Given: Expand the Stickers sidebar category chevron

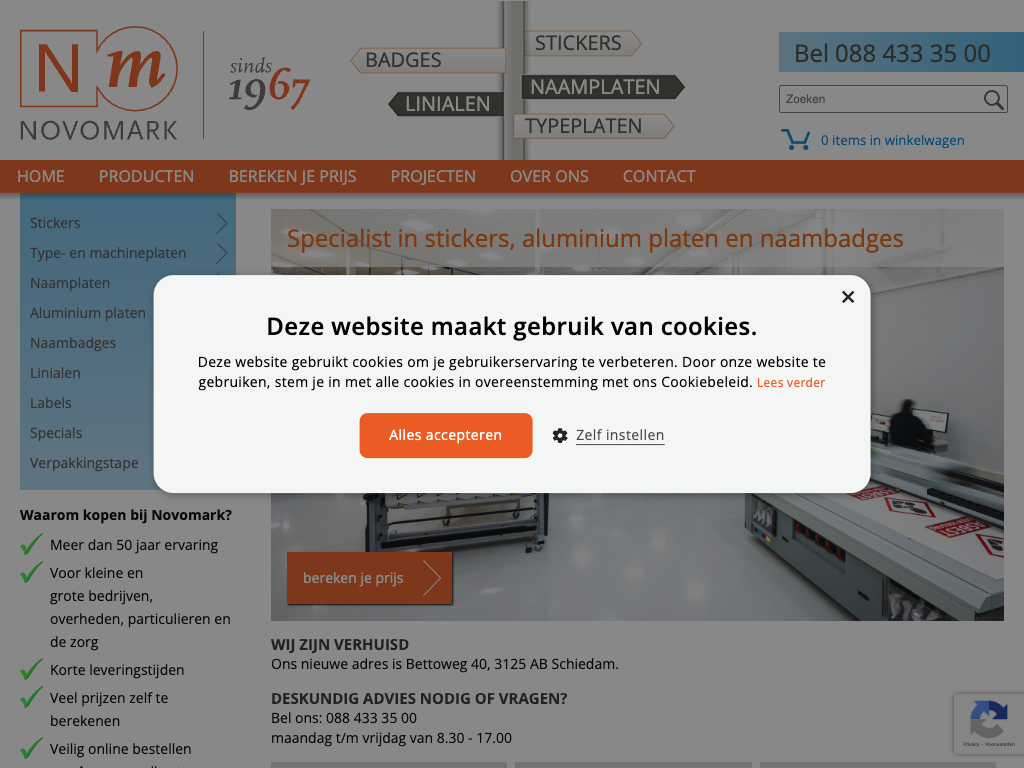Looking at the screenshot, I should [222, 223].
